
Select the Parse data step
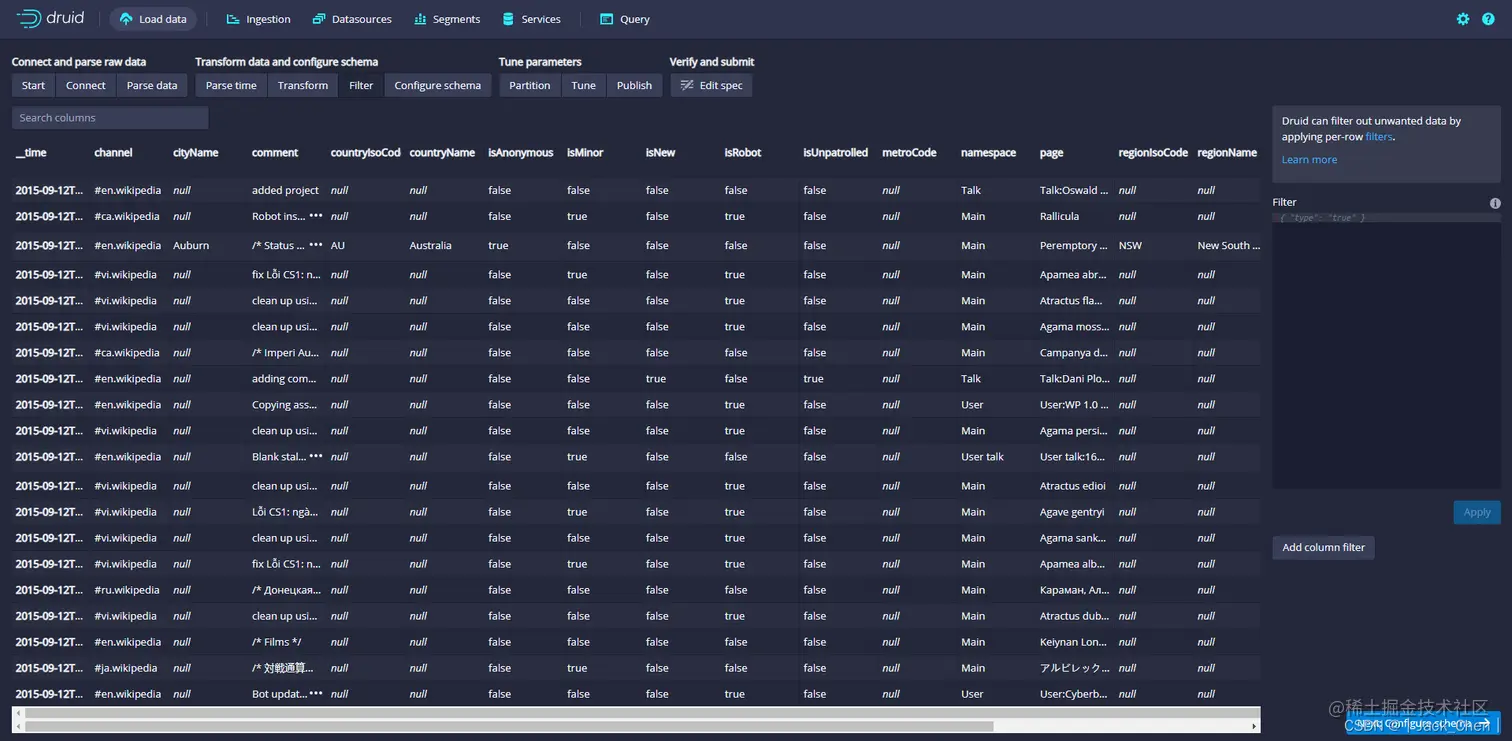coord(152,86)
